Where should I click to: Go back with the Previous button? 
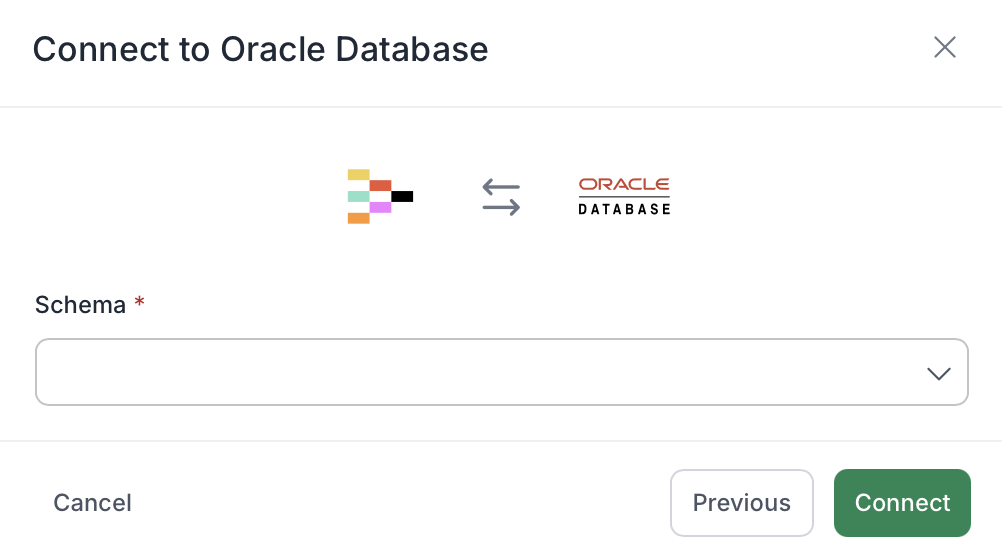(742, 503)
